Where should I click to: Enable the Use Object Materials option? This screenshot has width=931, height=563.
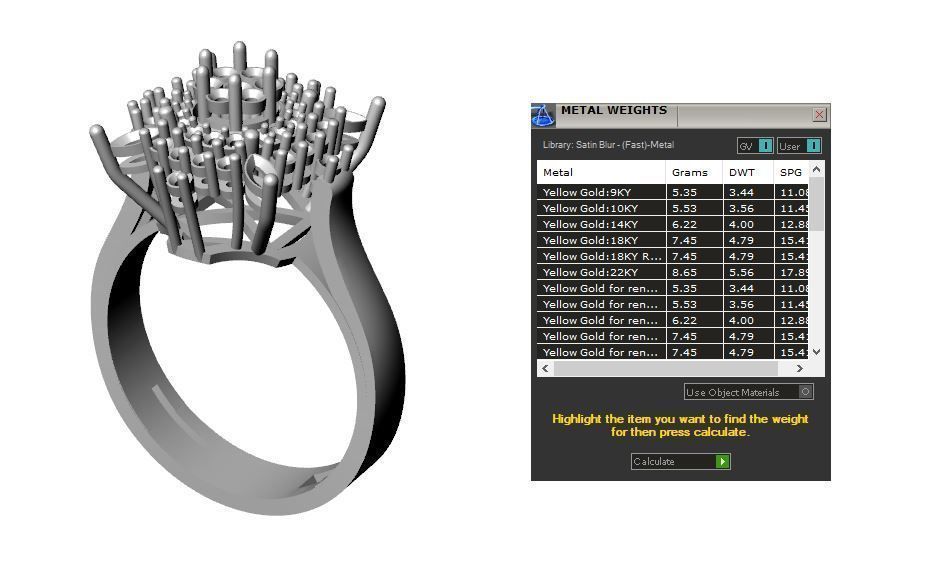pos(748,392)
